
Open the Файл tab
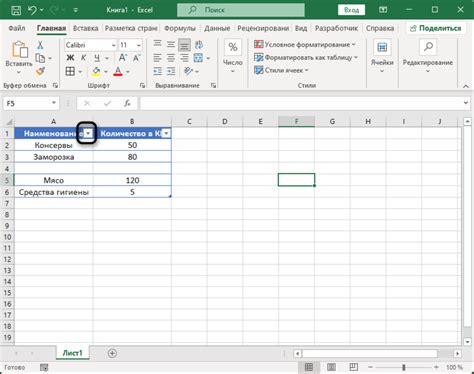click(x=17, y=28)
